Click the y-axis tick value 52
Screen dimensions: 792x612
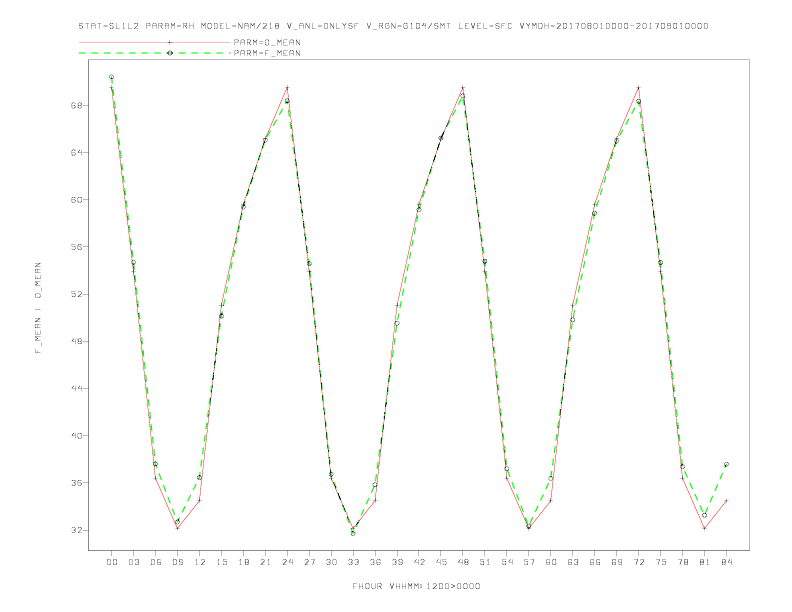(77, 294)
